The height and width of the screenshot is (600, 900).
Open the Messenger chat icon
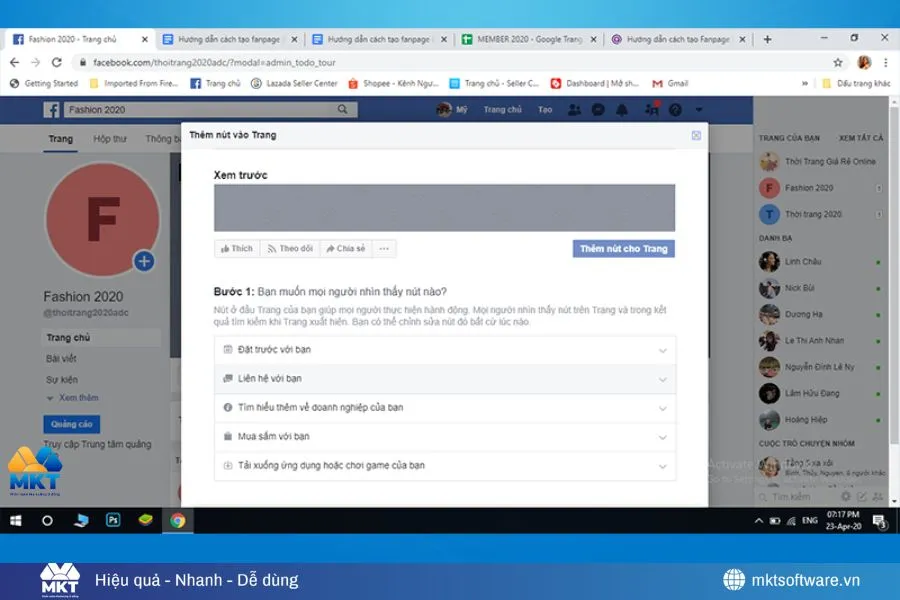598,110
